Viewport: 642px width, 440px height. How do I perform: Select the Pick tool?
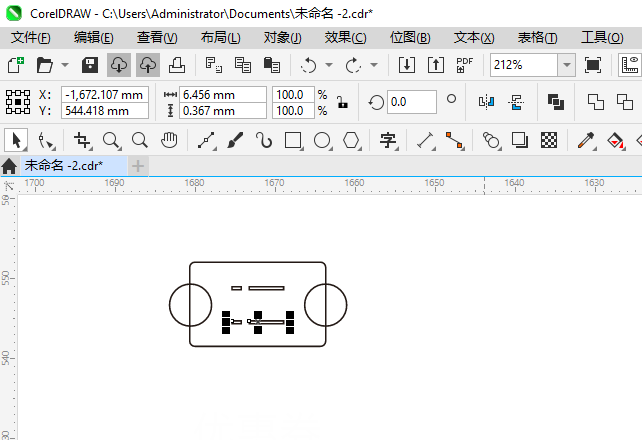click(x=16, y=140)
